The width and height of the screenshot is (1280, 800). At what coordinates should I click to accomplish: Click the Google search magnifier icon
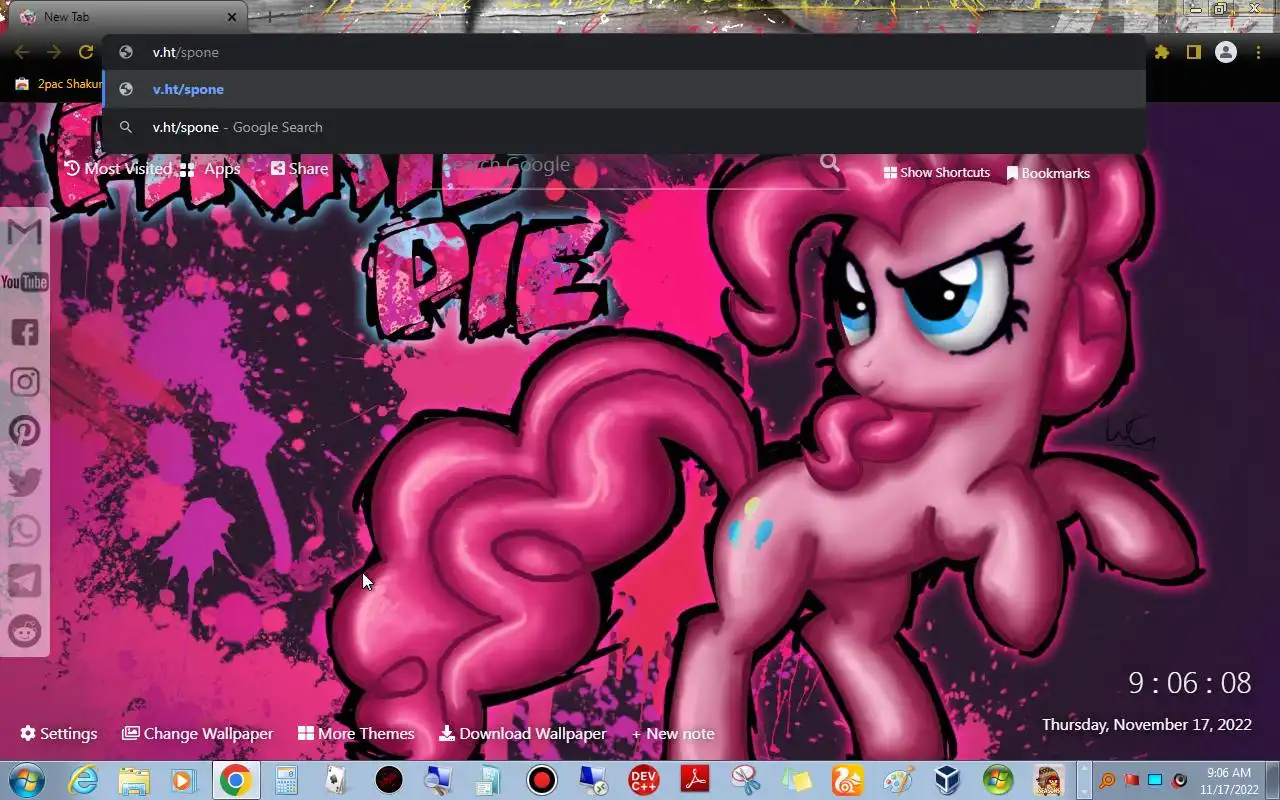(830, 163)
